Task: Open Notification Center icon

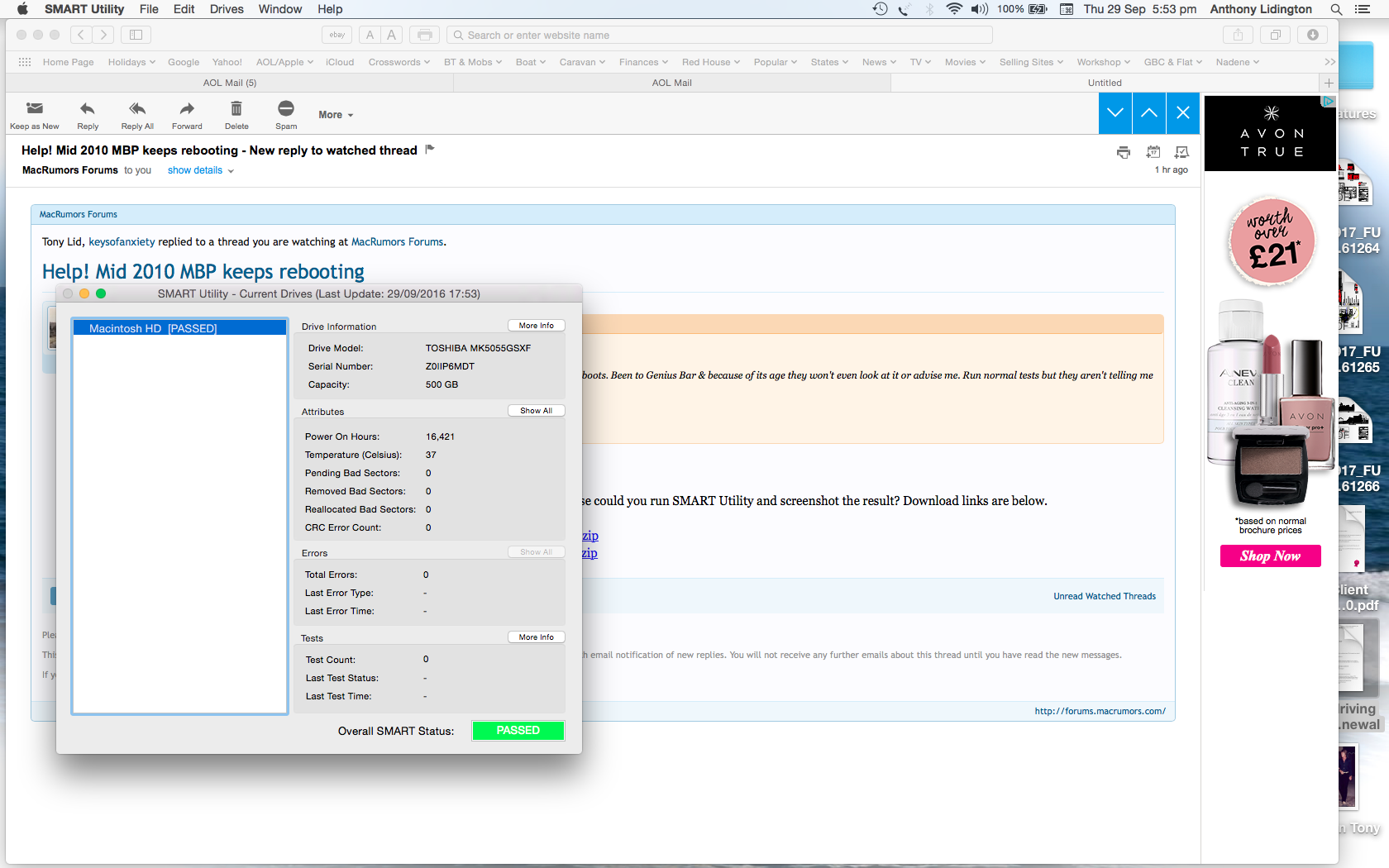Action: pos(1363,9)
